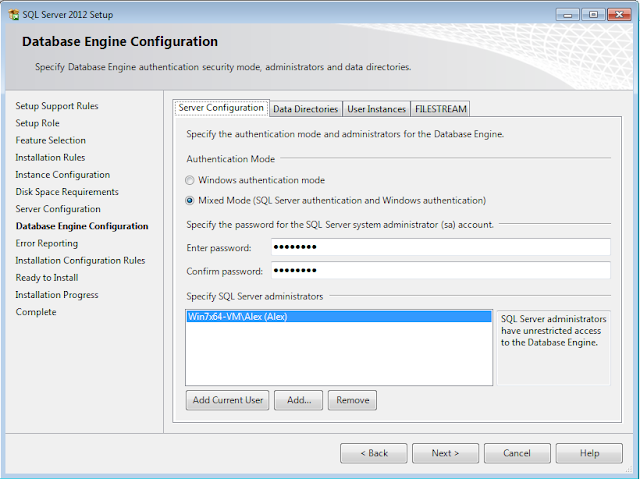Click Instance Configuration step in sidebar

coord(62,175)
